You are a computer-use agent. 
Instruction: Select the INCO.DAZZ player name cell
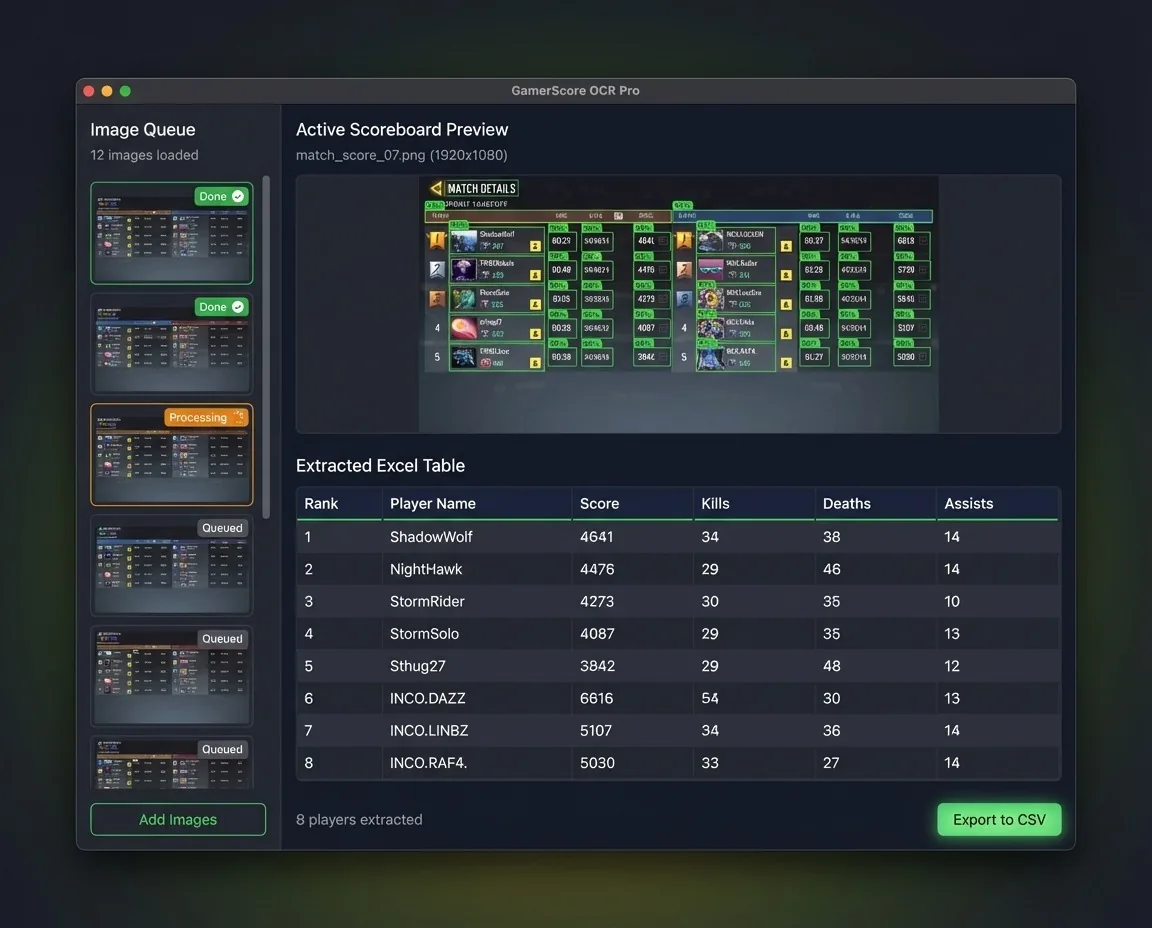[428, 698]
